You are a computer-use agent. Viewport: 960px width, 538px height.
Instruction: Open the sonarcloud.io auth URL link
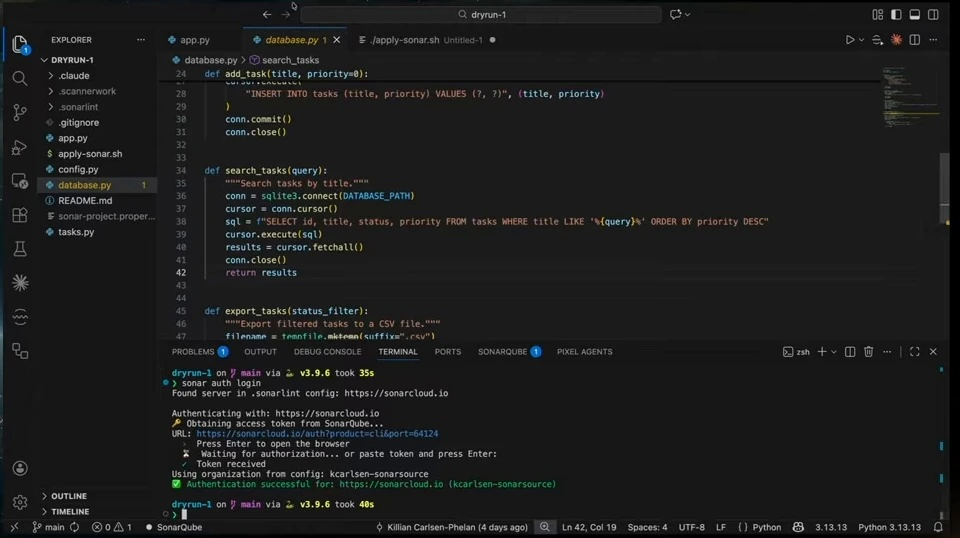coord(317,433)
